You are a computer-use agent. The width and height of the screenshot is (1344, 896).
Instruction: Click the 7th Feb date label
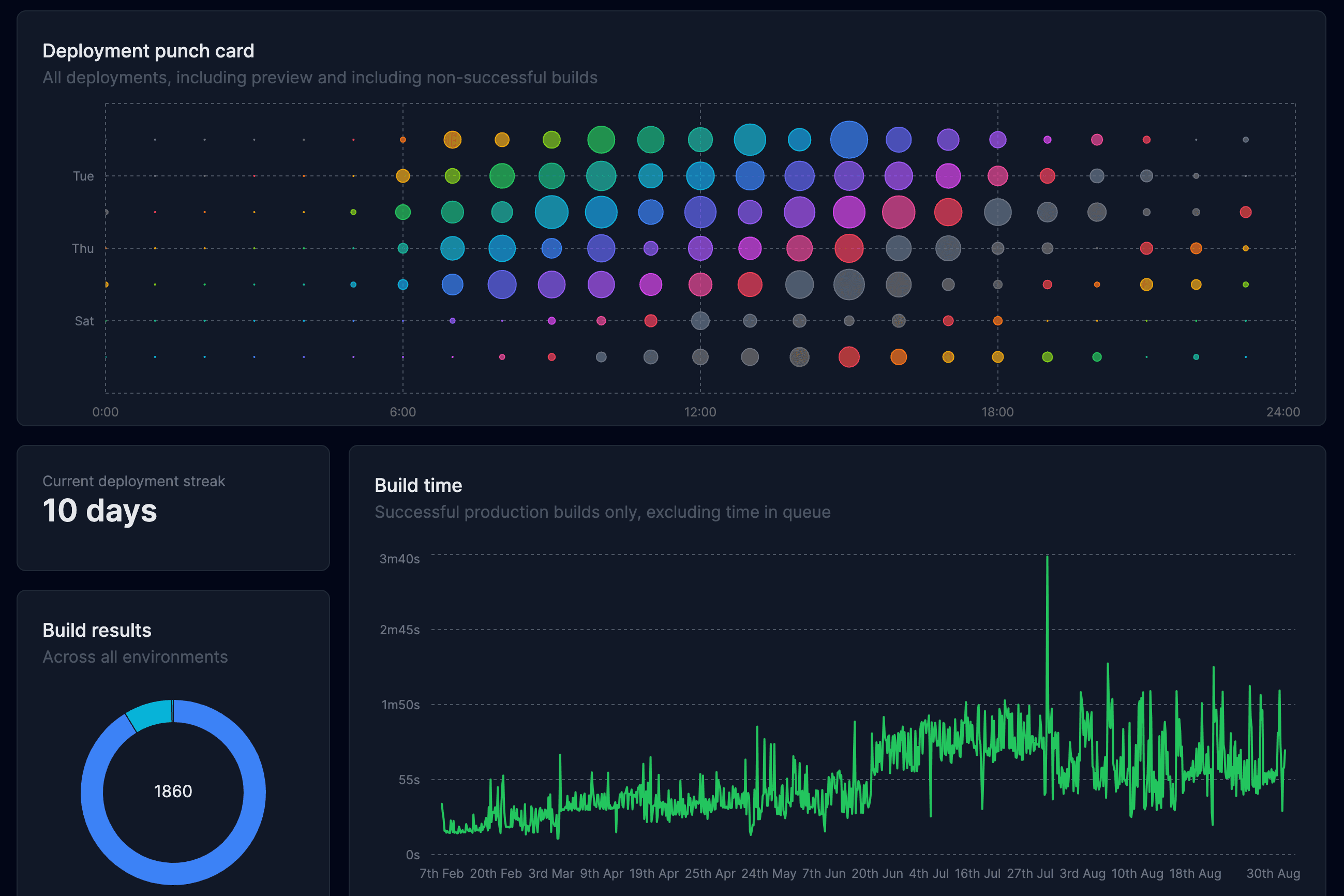441,873
